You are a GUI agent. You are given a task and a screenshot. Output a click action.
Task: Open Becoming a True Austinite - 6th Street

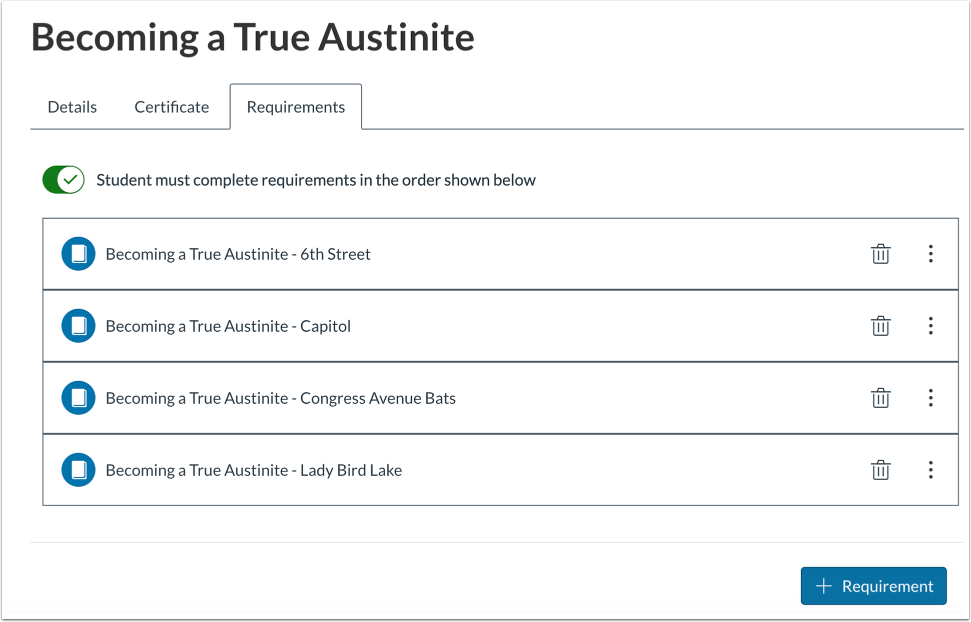238,254
